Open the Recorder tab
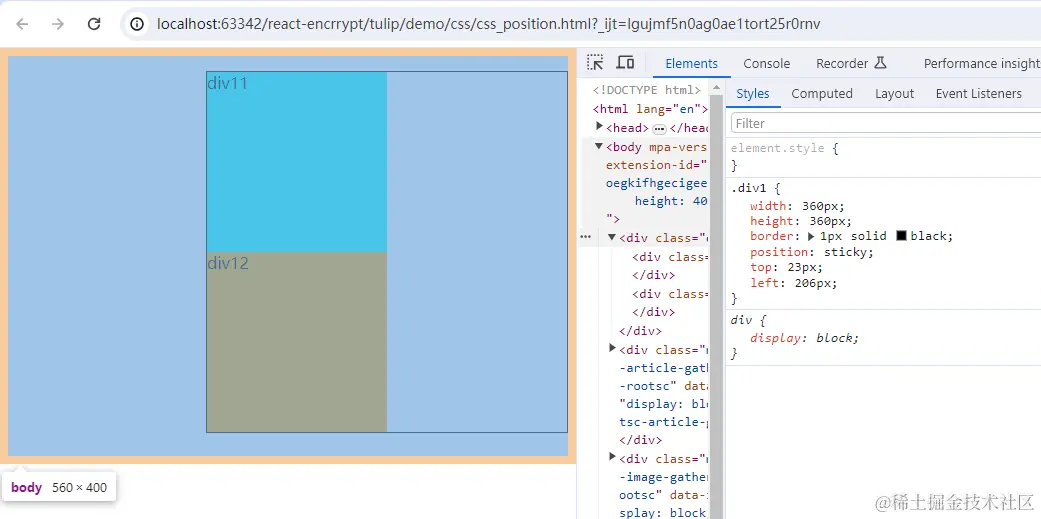This screenshot has width=1041, height=519. click(842, 64)
